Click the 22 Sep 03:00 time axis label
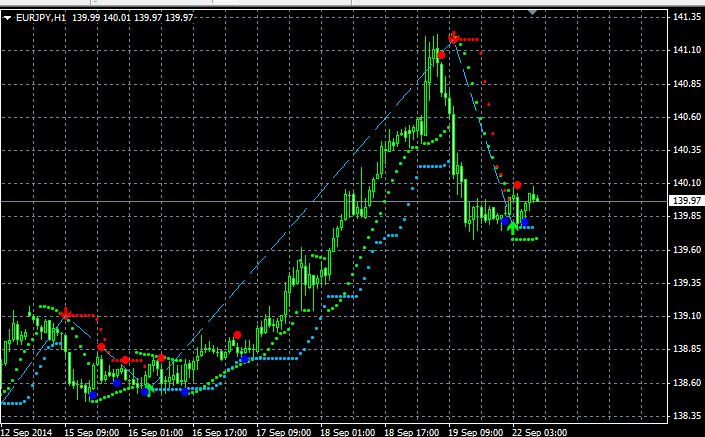705x437 pixels. [540, 432]
